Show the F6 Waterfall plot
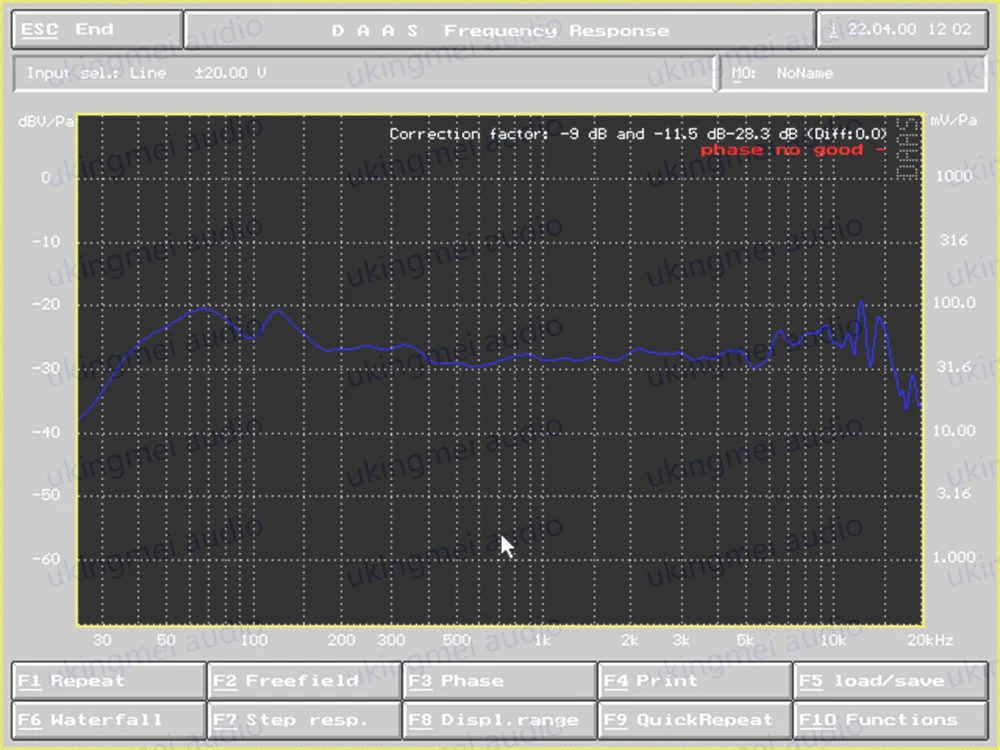This screenshot has height=750, width=1000. point(108,720)
